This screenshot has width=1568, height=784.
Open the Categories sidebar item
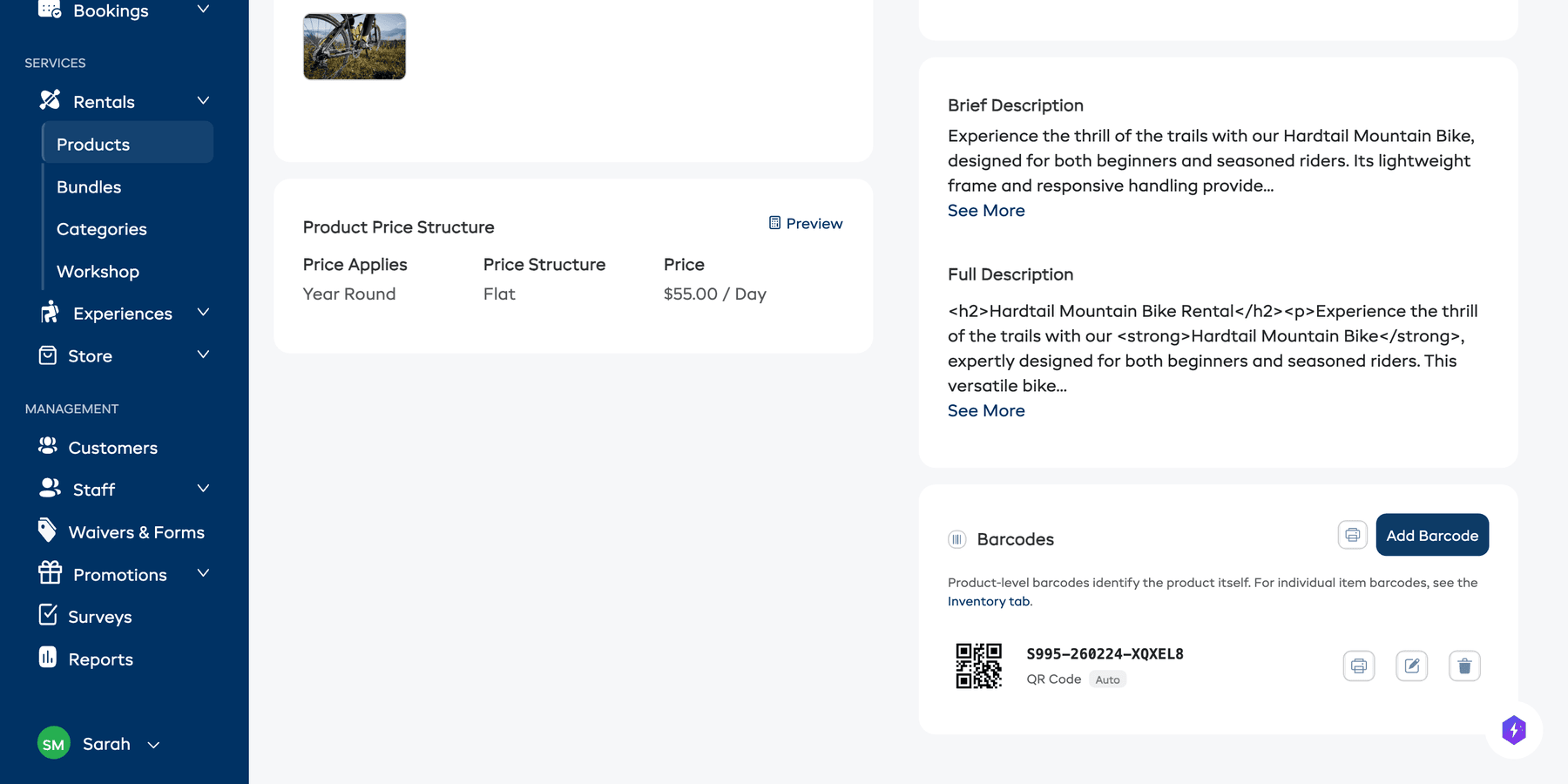tap(101, 229)
